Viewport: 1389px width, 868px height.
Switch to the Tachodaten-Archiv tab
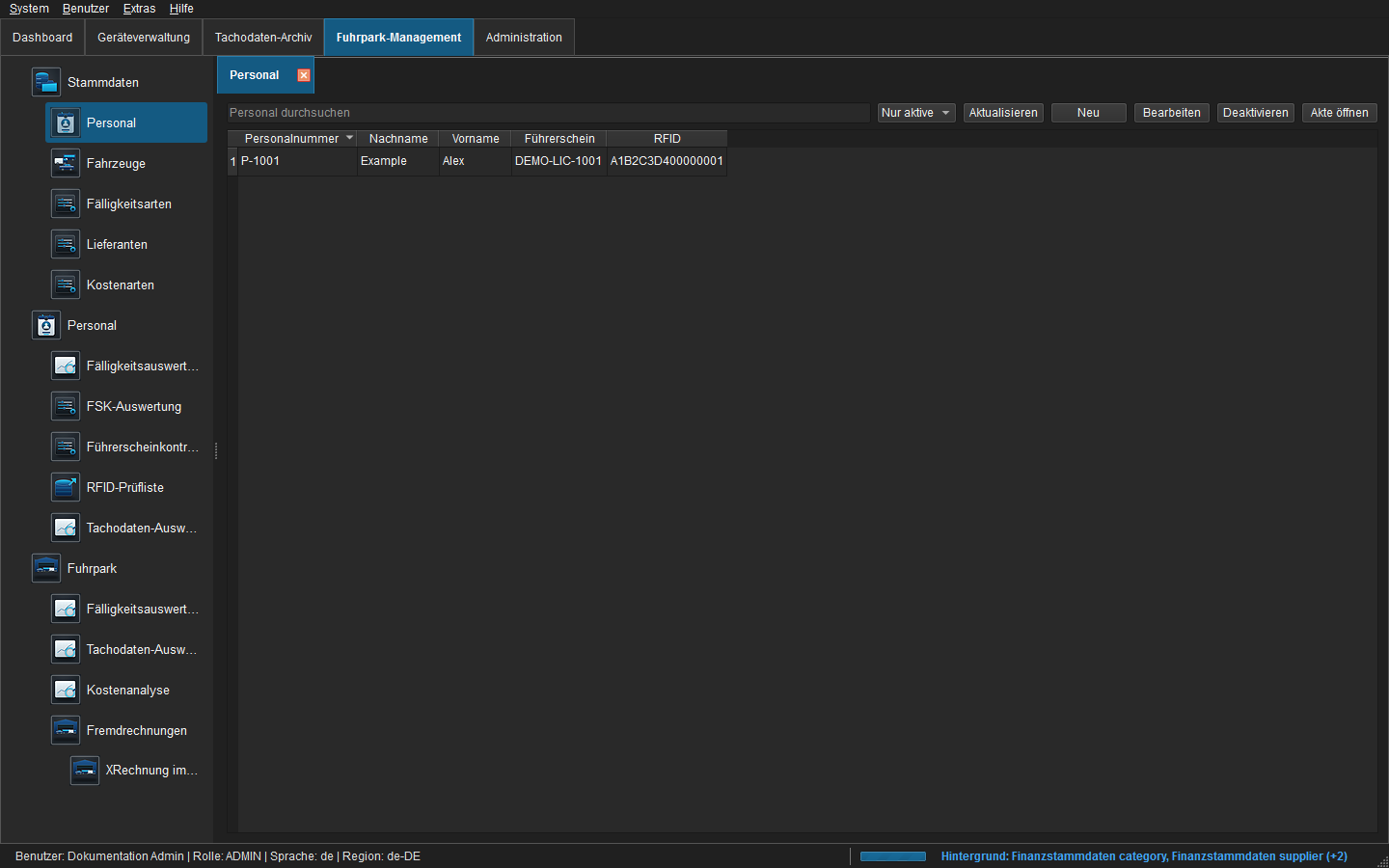(x=263, y=38)
